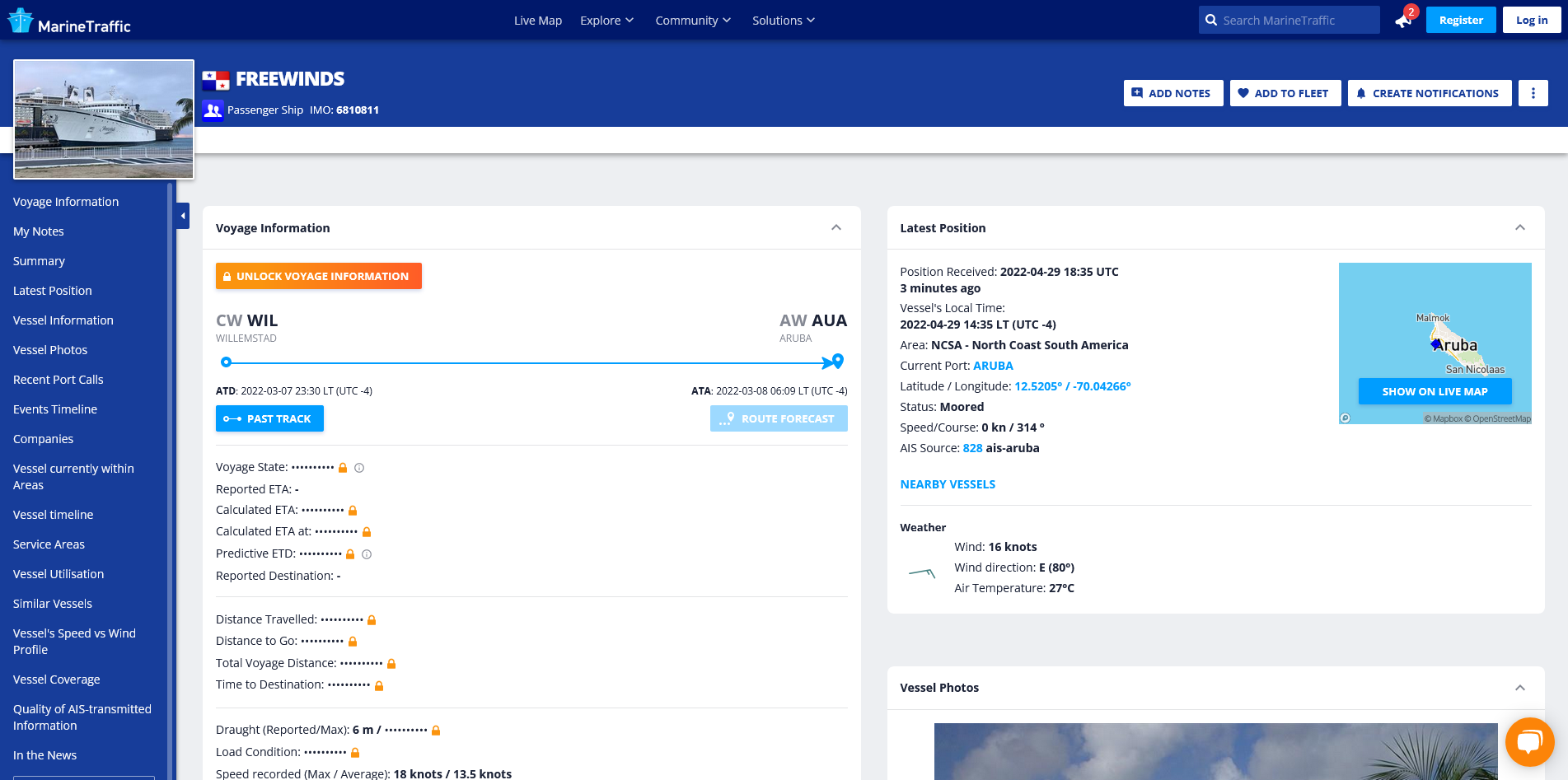This screenshot has height=780, width=1568.
Task: Select Vessel timeline in sidebar
Action: tap(54, 515)
